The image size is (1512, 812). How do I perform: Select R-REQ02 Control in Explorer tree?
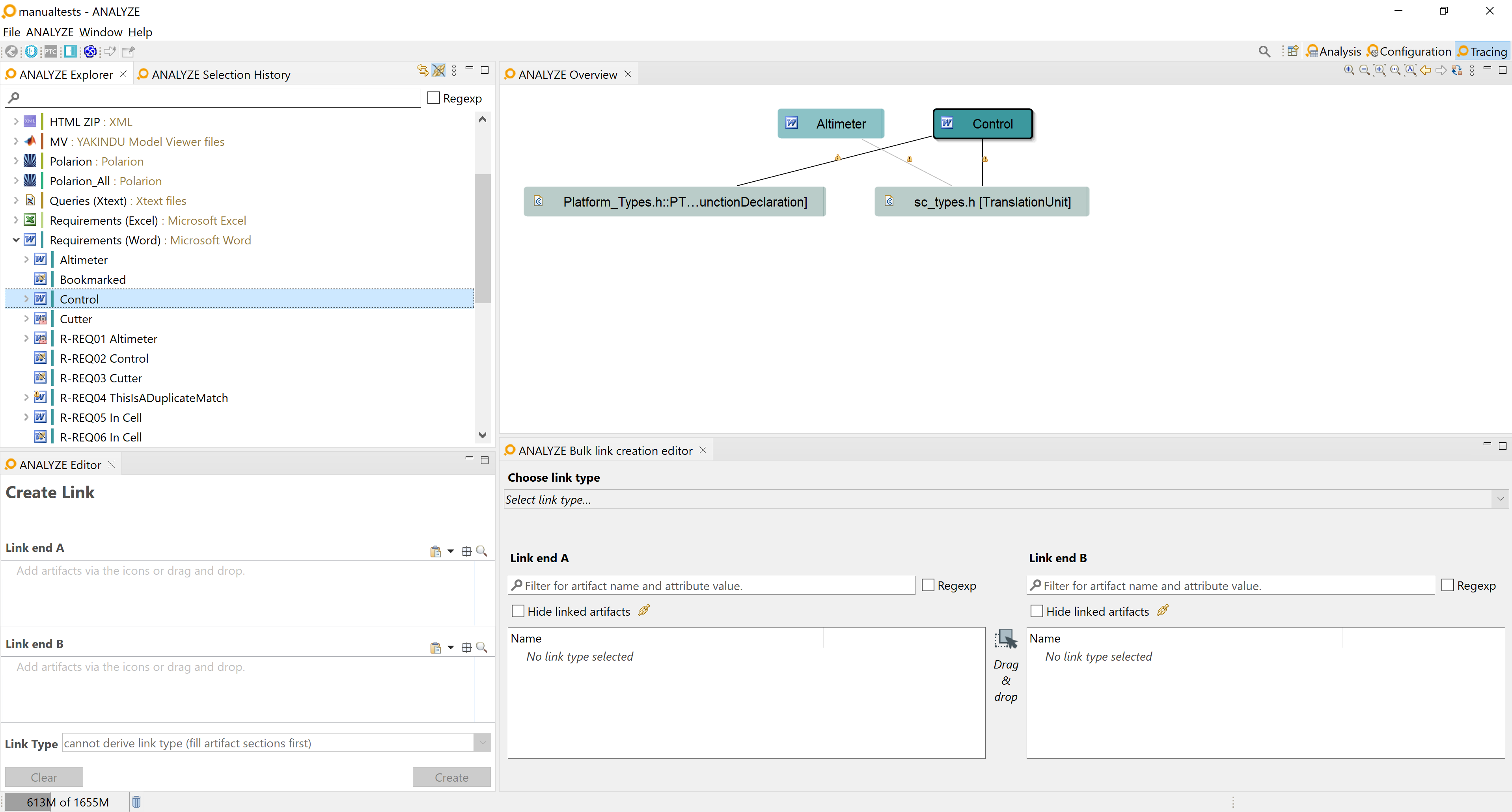click(x=104, y=358)
